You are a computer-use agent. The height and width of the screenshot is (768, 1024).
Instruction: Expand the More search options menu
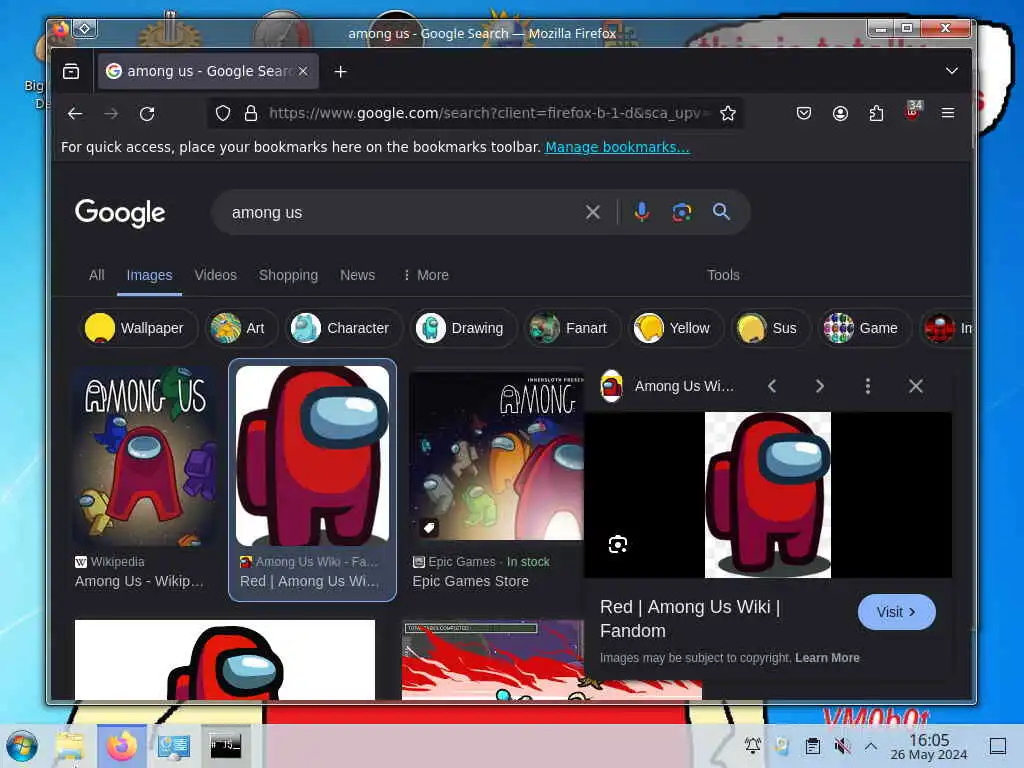(426, 275)
